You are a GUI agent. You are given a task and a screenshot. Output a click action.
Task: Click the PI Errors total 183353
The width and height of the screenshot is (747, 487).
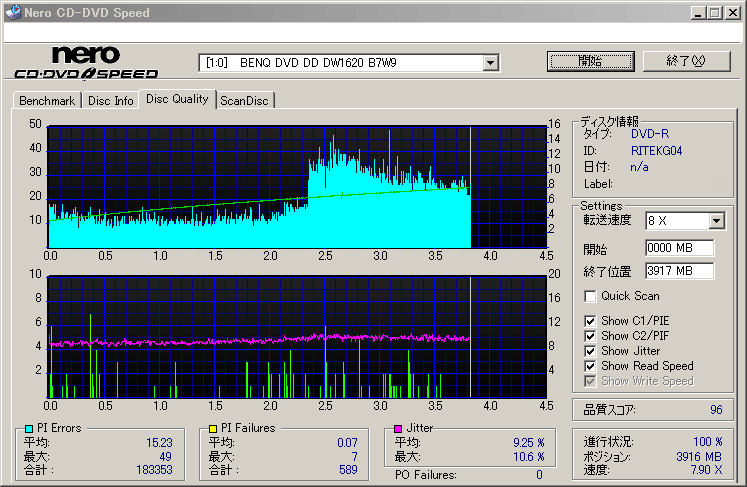click(154, 470)
